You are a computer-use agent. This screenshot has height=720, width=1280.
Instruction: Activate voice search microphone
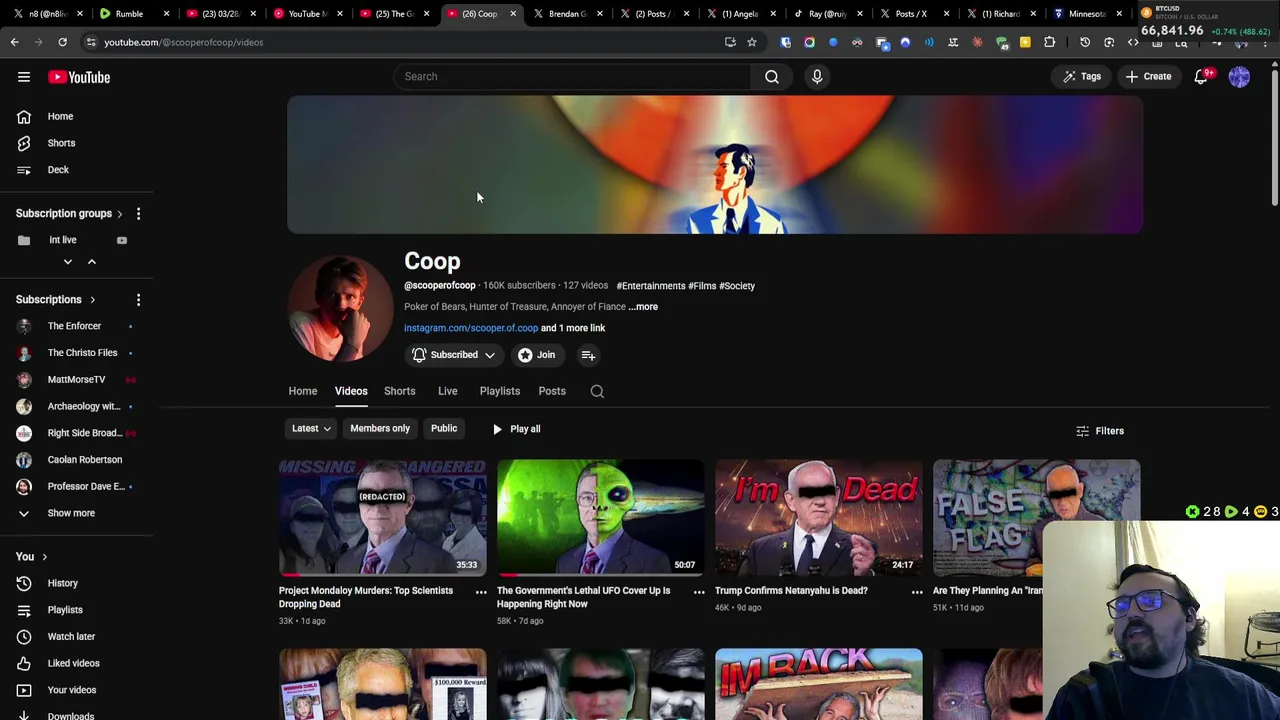coord(817,76)
